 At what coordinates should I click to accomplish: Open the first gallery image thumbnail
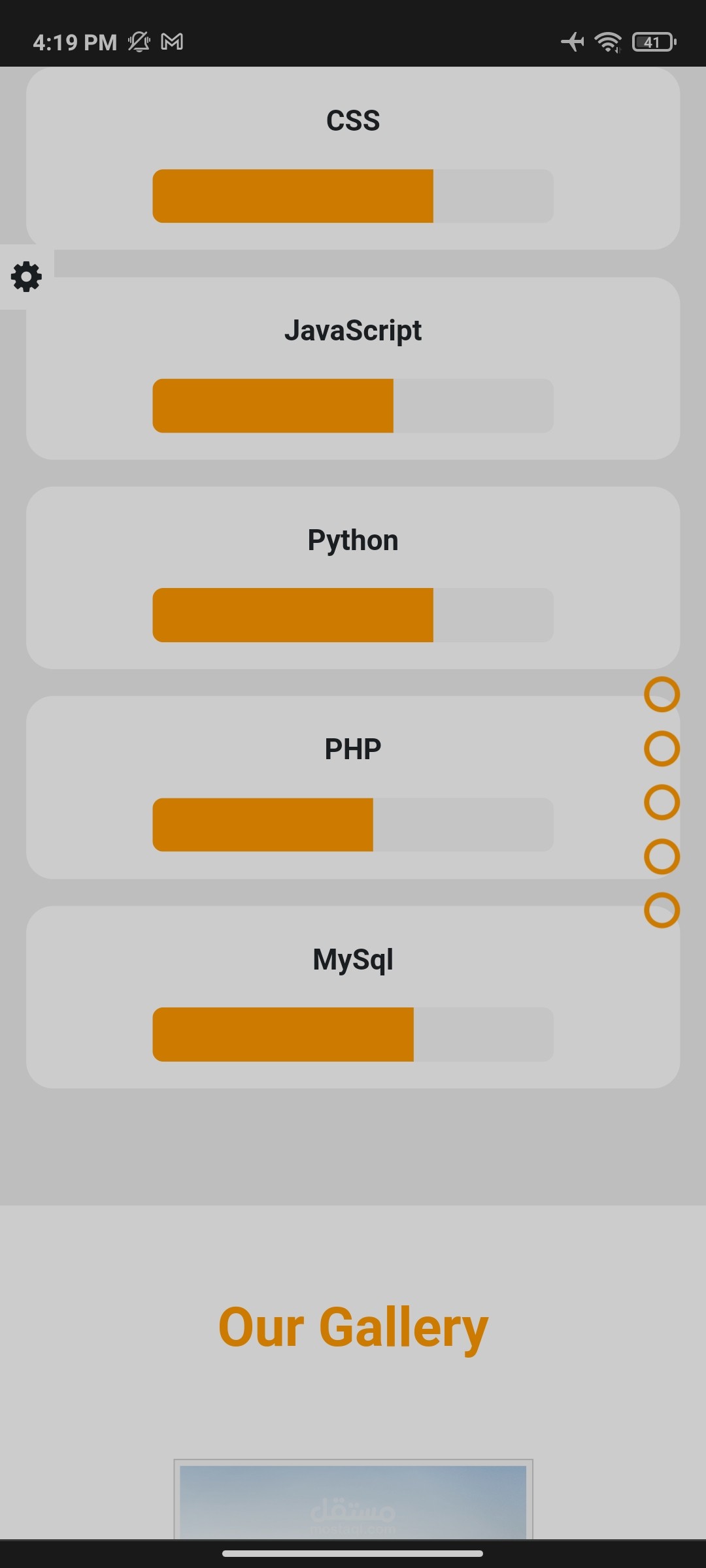[x=353, y=1499]
